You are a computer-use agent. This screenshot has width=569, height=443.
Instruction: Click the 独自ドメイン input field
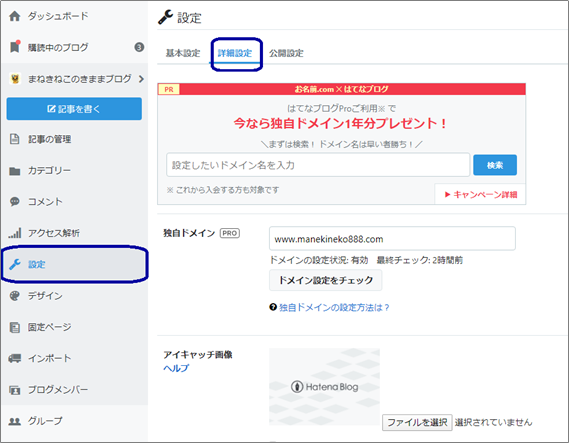[x=392, y=239]
